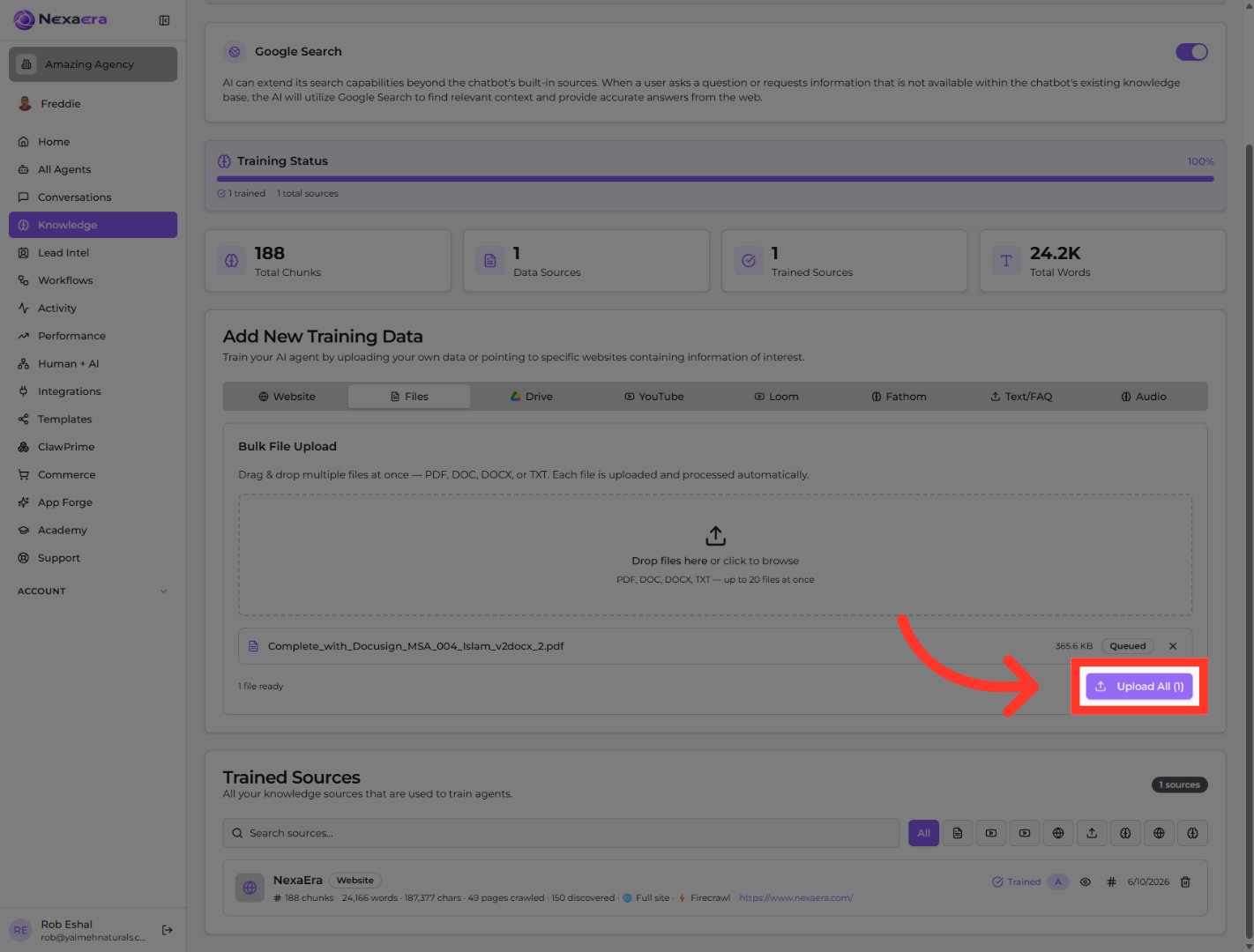Go to Templates in the sidebar
Viewport: 1254px width, 952px height.
93,420
